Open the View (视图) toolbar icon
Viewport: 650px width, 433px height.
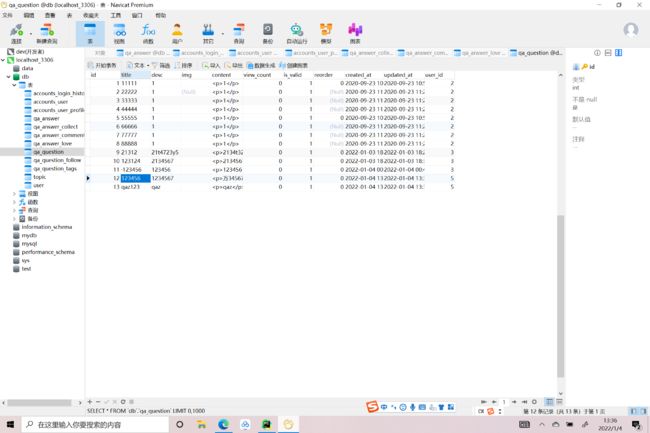pos(119,34)
